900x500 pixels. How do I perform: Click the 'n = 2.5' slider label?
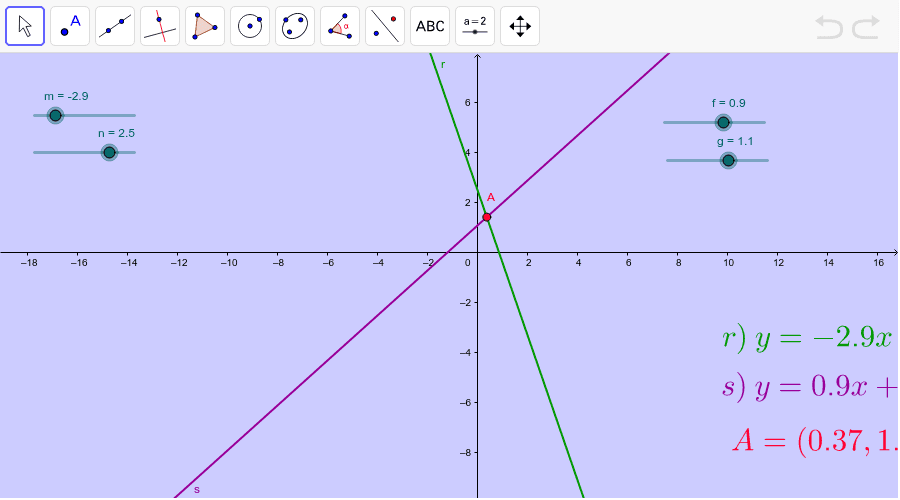click(117, 133)
